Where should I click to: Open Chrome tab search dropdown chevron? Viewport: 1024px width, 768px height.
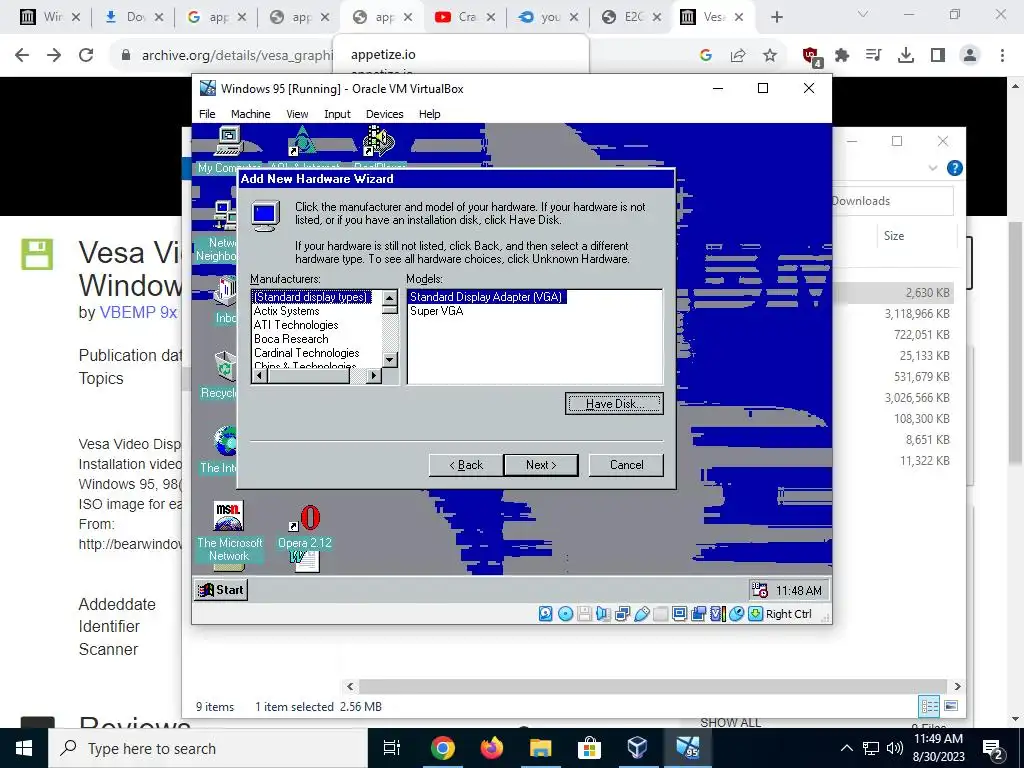[x=863, y=14]
